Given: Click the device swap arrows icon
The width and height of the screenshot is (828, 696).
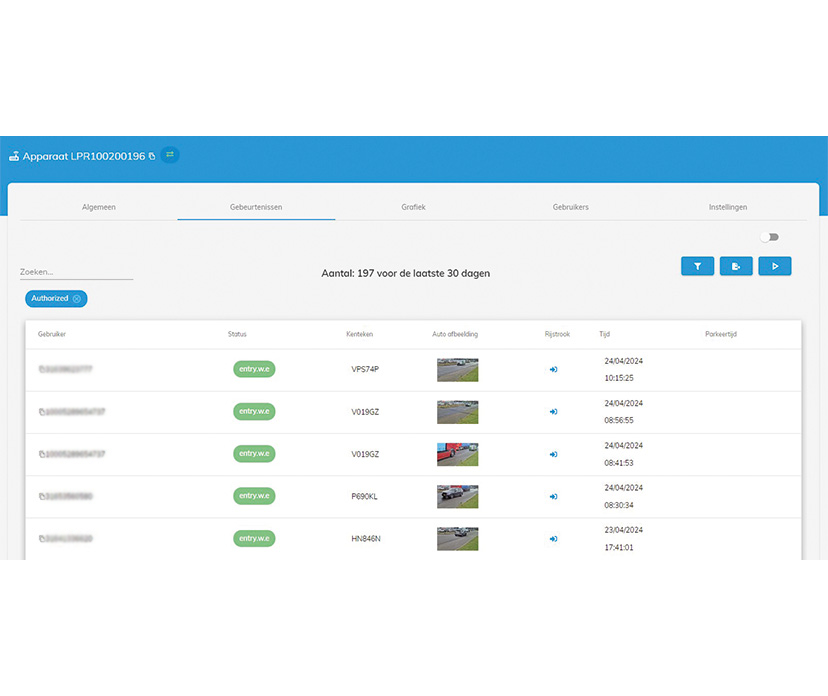Looking at the screenshot, I should click(170, 155).
